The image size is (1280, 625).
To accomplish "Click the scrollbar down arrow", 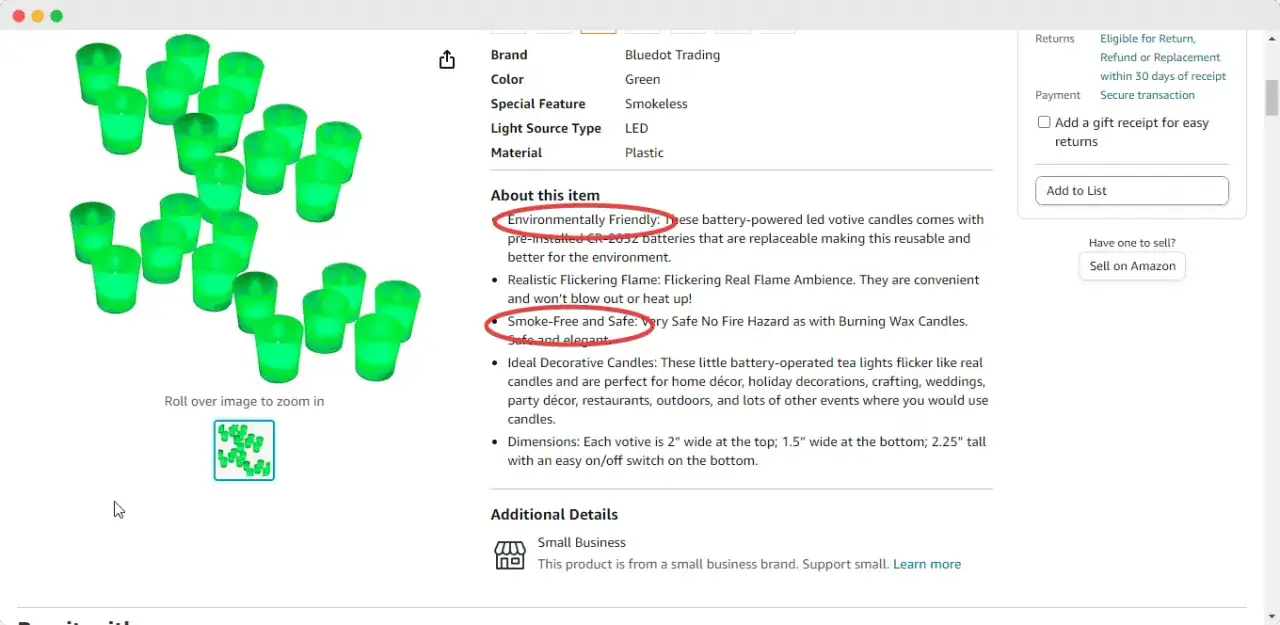I will [x=1272, y=616].
